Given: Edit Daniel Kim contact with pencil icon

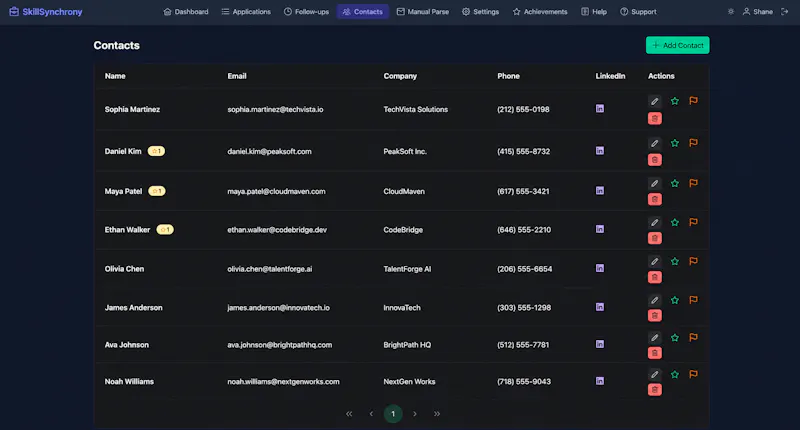Looking at the screenshot, I should pos(655,143).
